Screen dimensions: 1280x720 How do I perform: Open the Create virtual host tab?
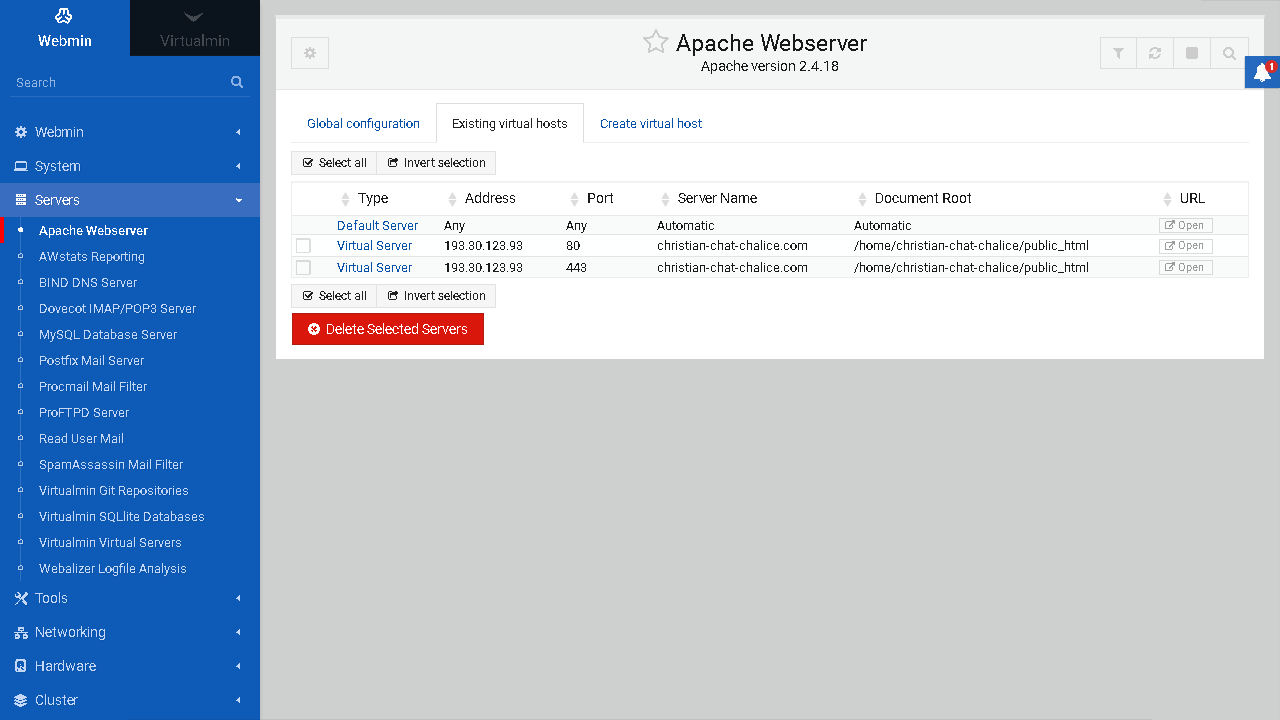[x=651, y=124]
